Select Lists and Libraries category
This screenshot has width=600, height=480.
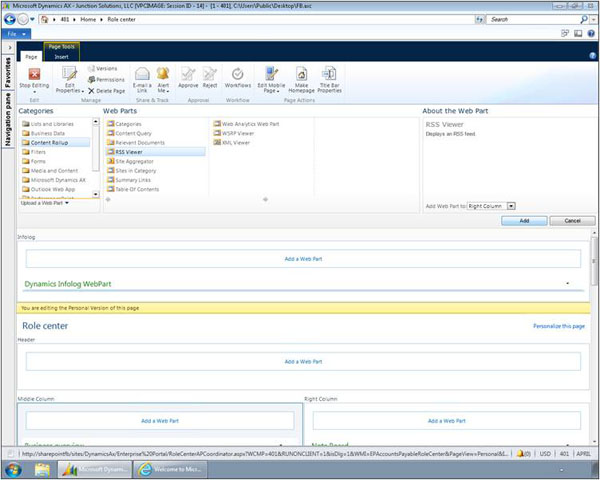point(48,124)
